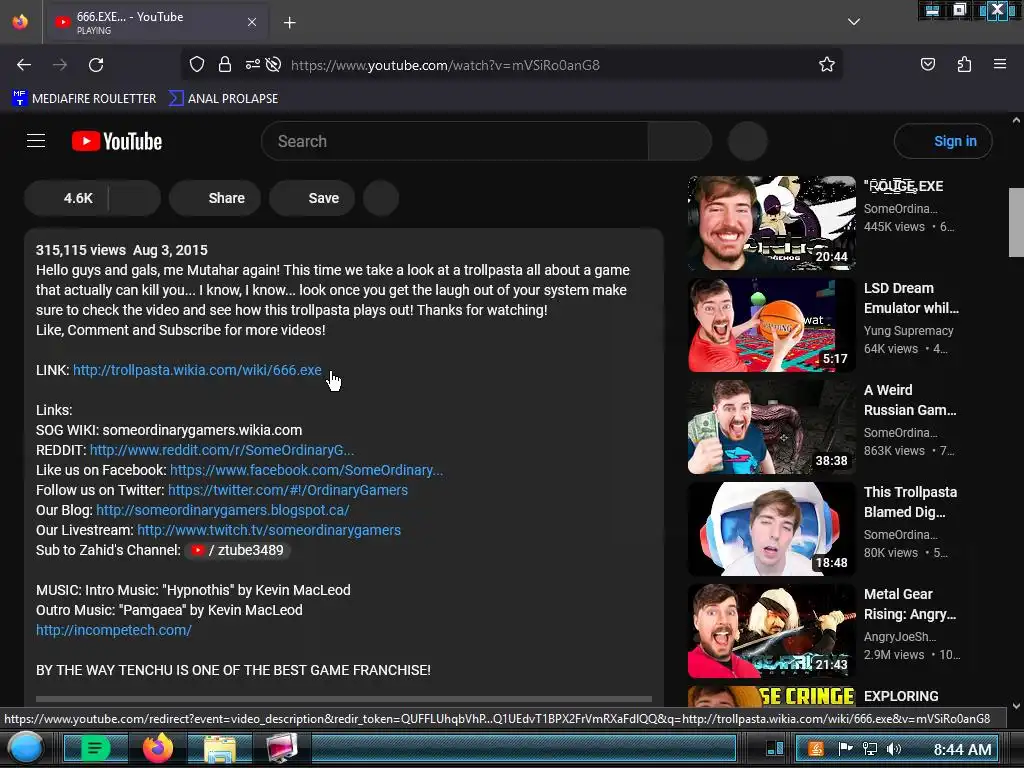Click the Firefox taskbar icon

pos(157,748)
